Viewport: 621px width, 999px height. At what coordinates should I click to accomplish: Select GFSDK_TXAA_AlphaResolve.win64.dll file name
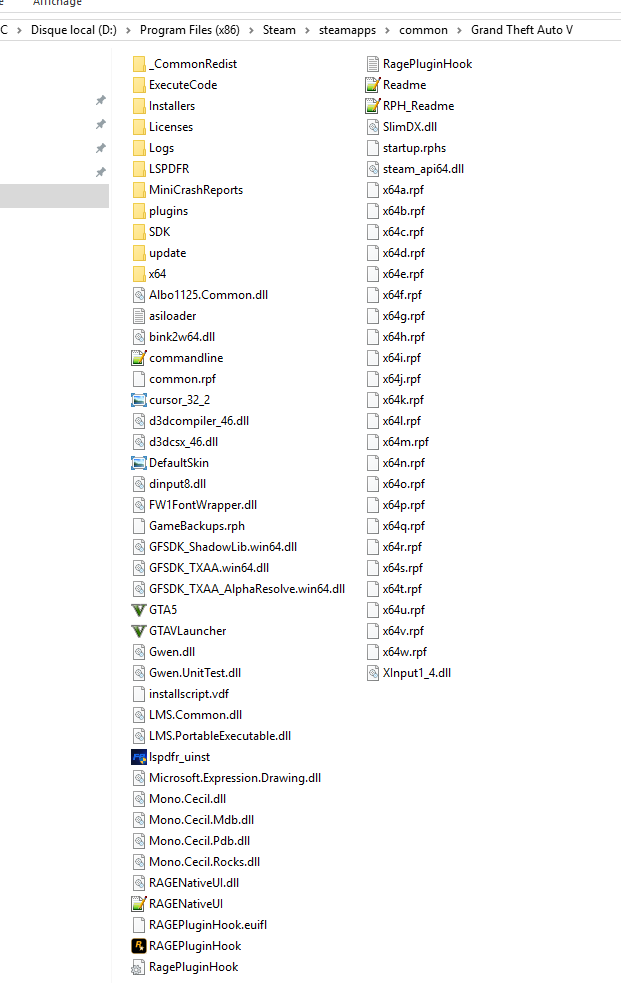247,589
